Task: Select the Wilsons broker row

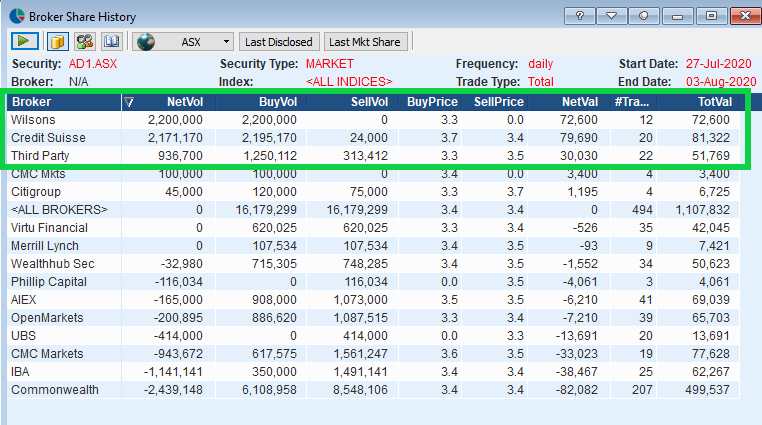Action: [x=373, y=119]
